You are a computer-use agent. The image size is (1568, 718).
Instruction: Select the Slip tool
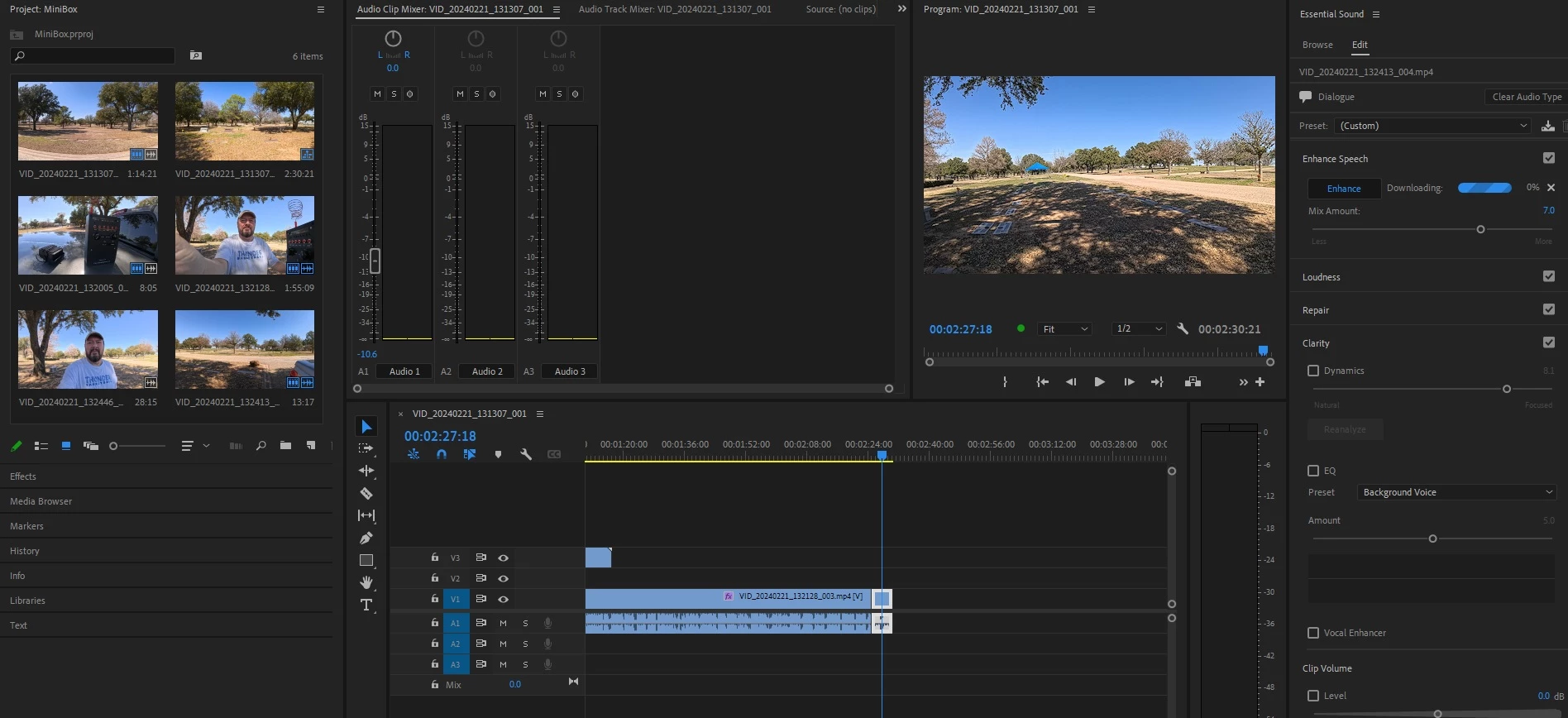366,515
